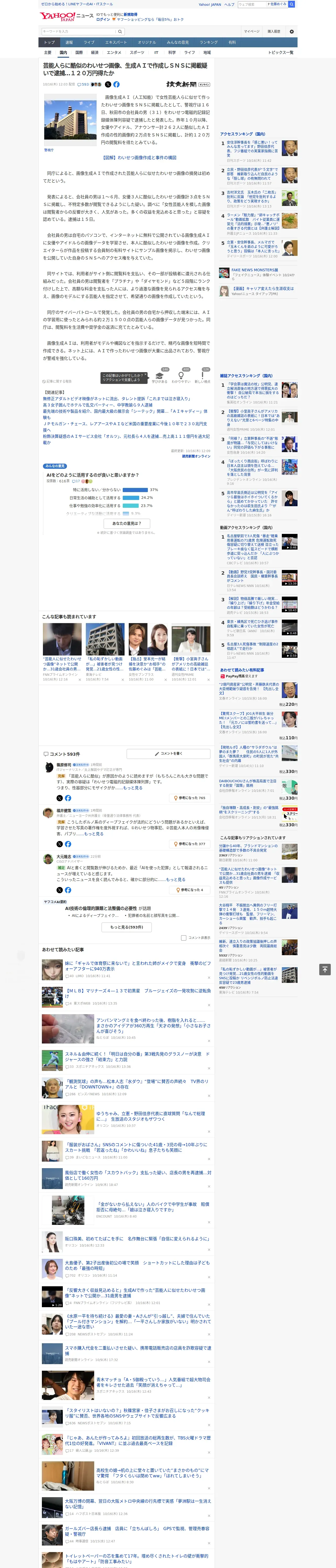Expand 福井健策's comment with もっと見る

tap(94, 834)
